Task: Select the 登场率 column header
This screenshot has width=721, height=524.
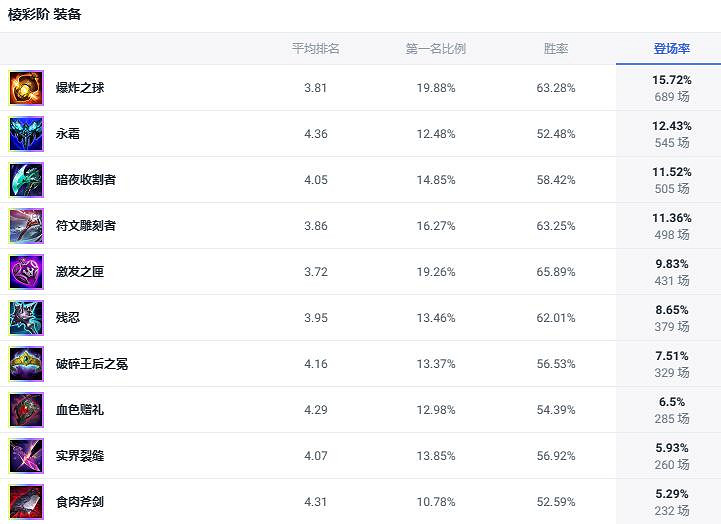Action: [x=671, y=48]
